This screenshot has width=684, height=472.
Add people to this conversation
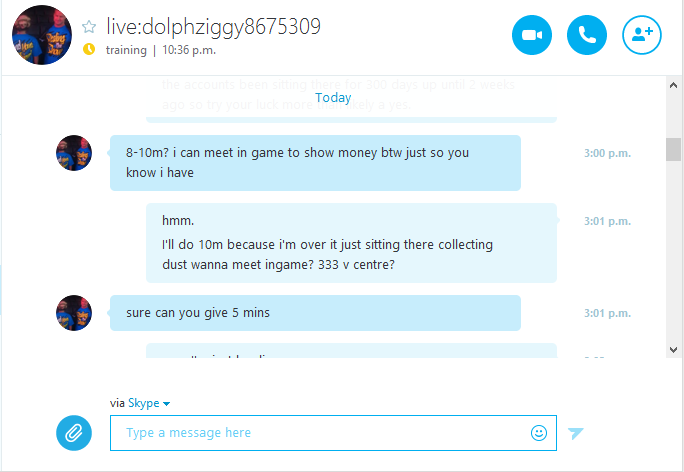pos(642,35)
